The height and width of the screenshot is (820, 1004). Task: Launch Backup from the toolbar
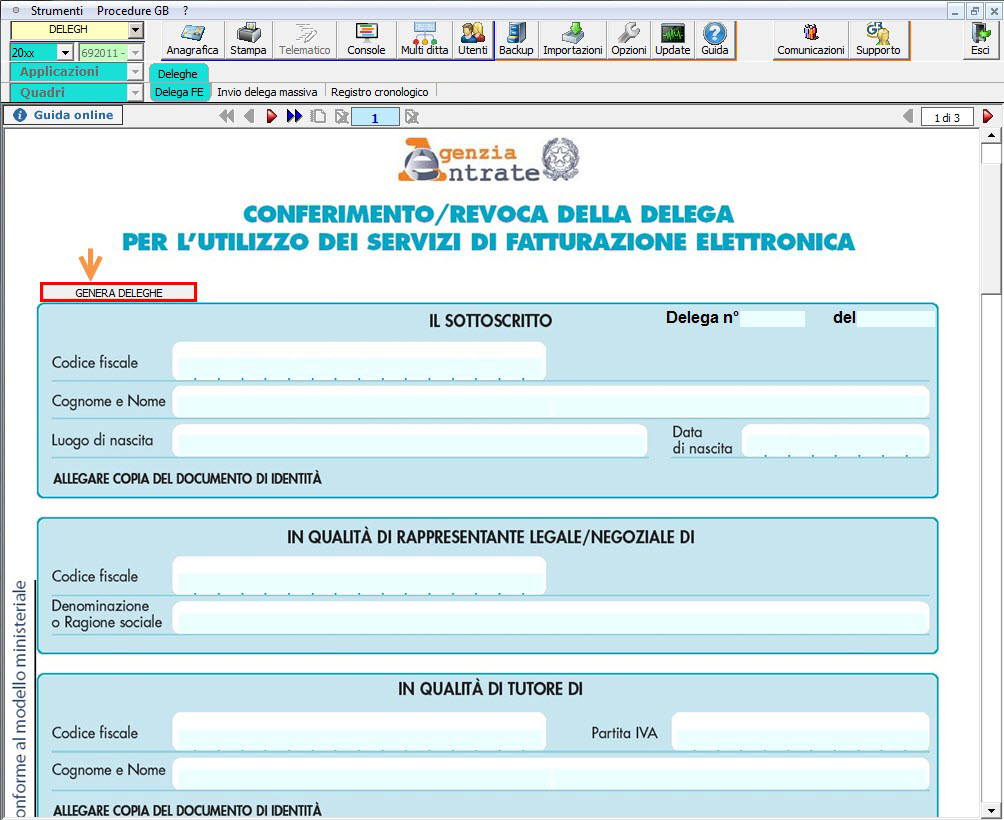click(x=516, y=40)
